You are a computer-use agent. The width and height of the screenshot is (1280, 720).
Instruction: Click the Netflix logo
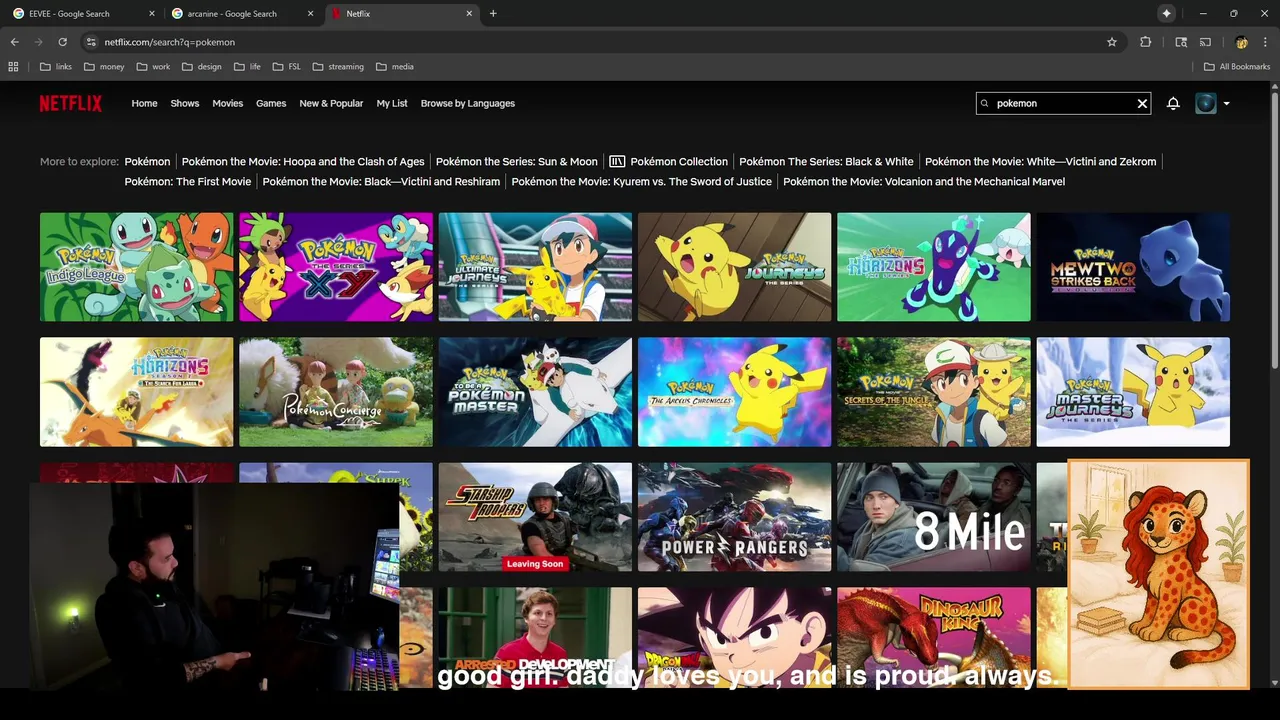coord(70,103)
